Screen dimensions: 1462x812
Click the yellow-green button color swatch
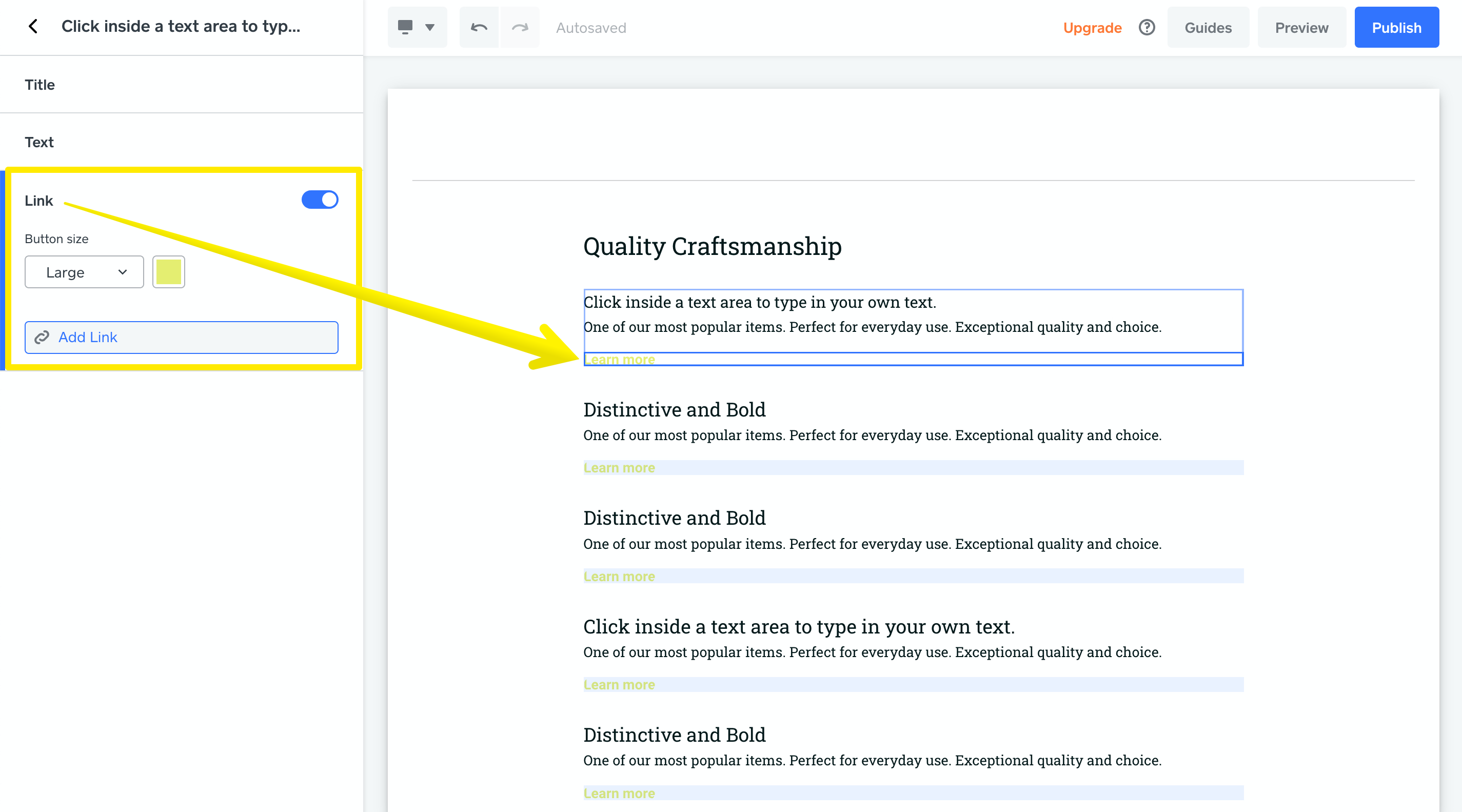tap(168, 272)
